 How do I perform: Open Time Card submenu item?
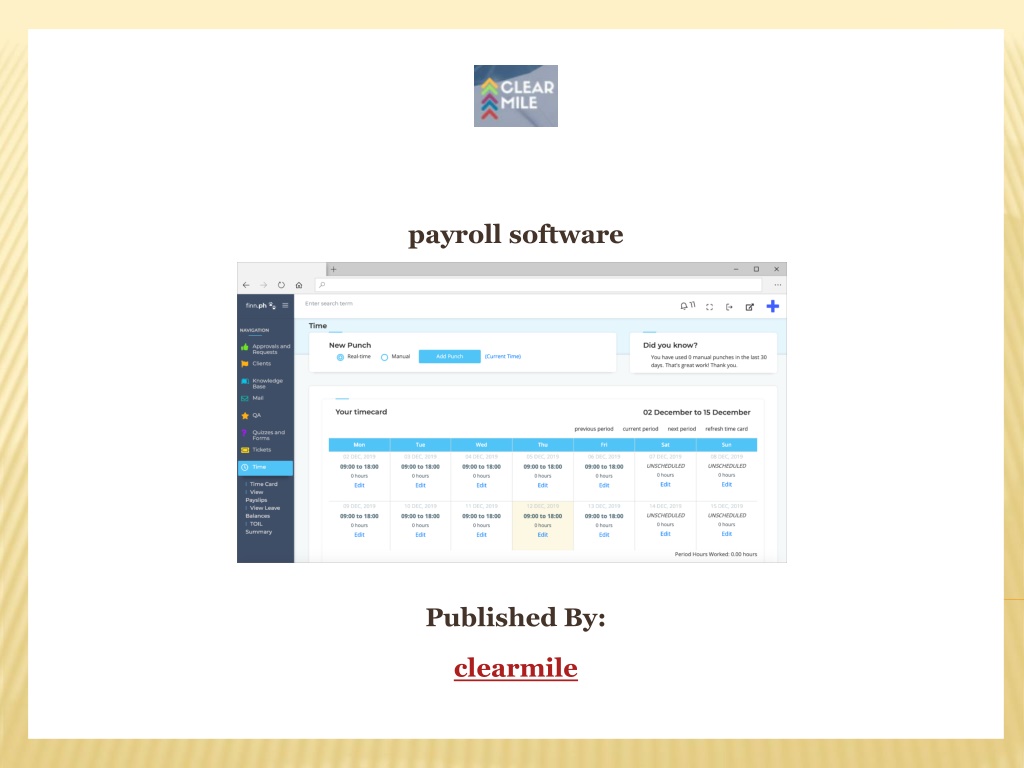click(x=263, y=484)
